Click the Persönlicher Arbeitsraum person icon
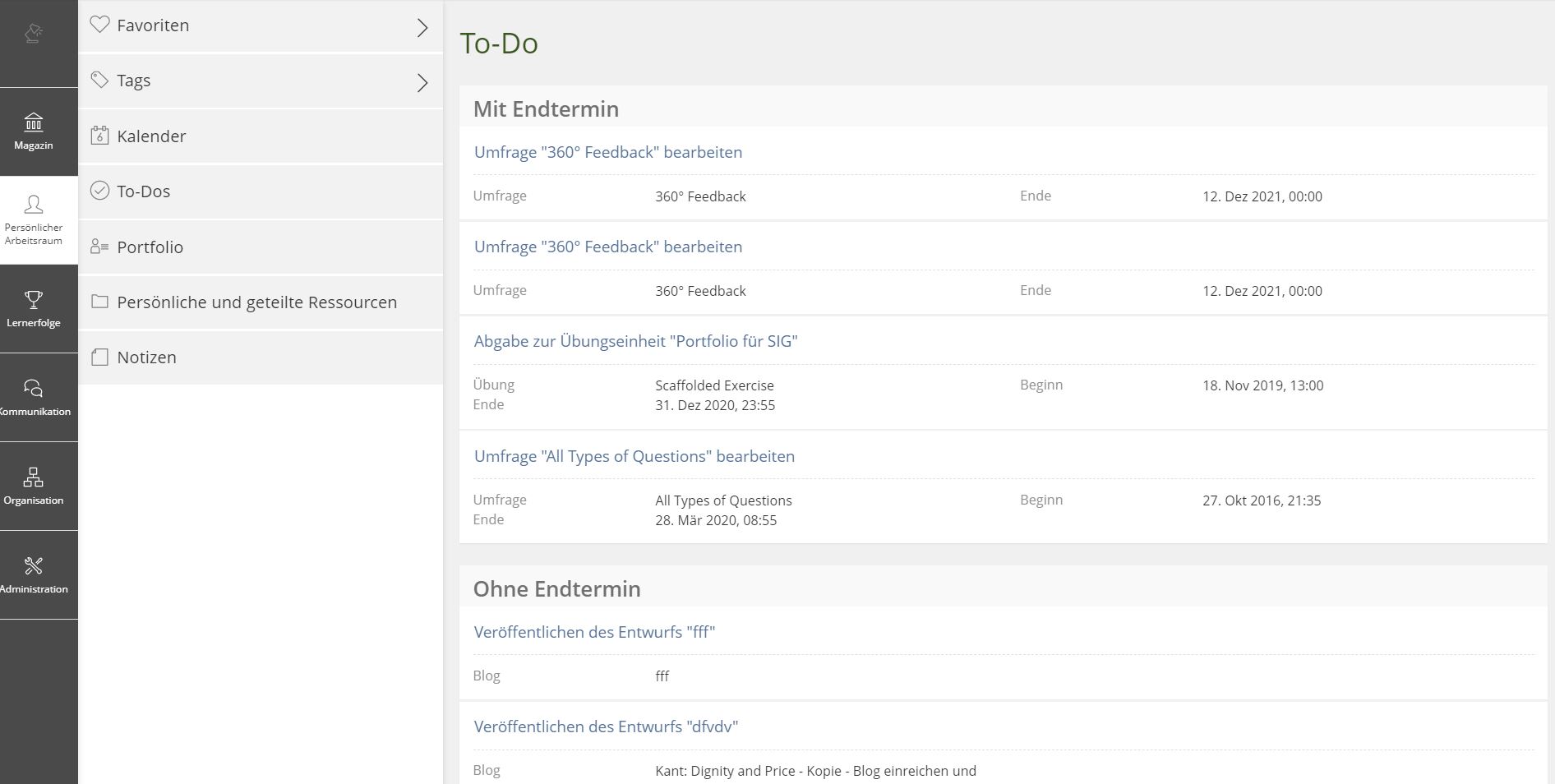 click(x=34, y=205)
